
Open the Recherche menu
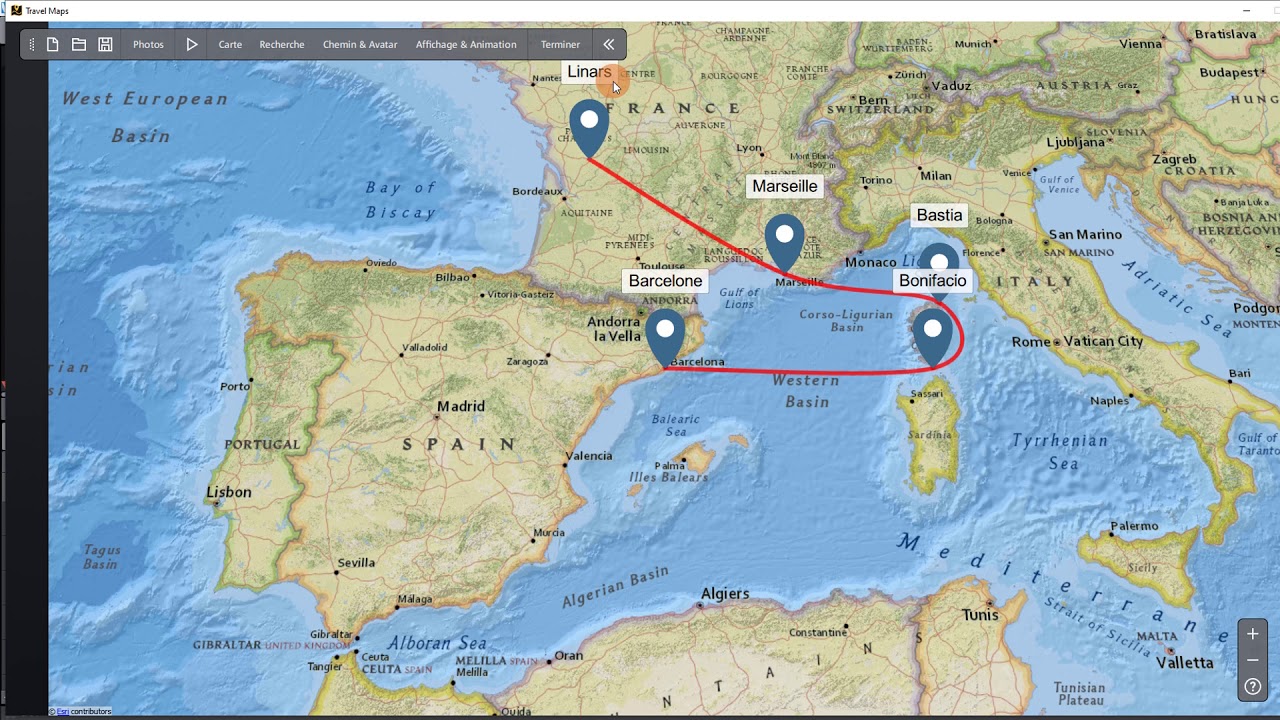click(282, 44)
